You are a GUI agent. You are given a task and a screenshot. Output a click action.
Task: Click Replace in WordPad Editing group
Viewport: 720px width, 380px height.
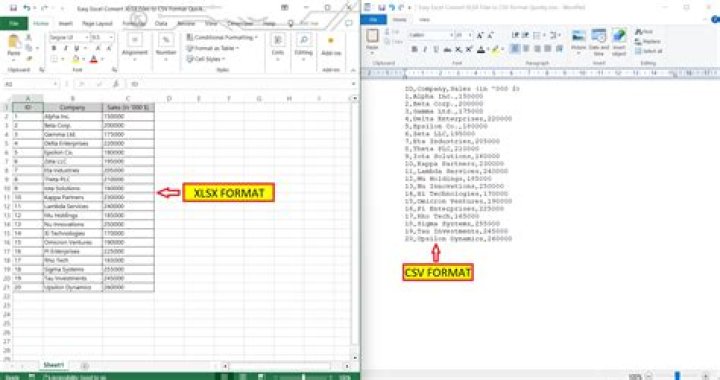pos(648,41)
